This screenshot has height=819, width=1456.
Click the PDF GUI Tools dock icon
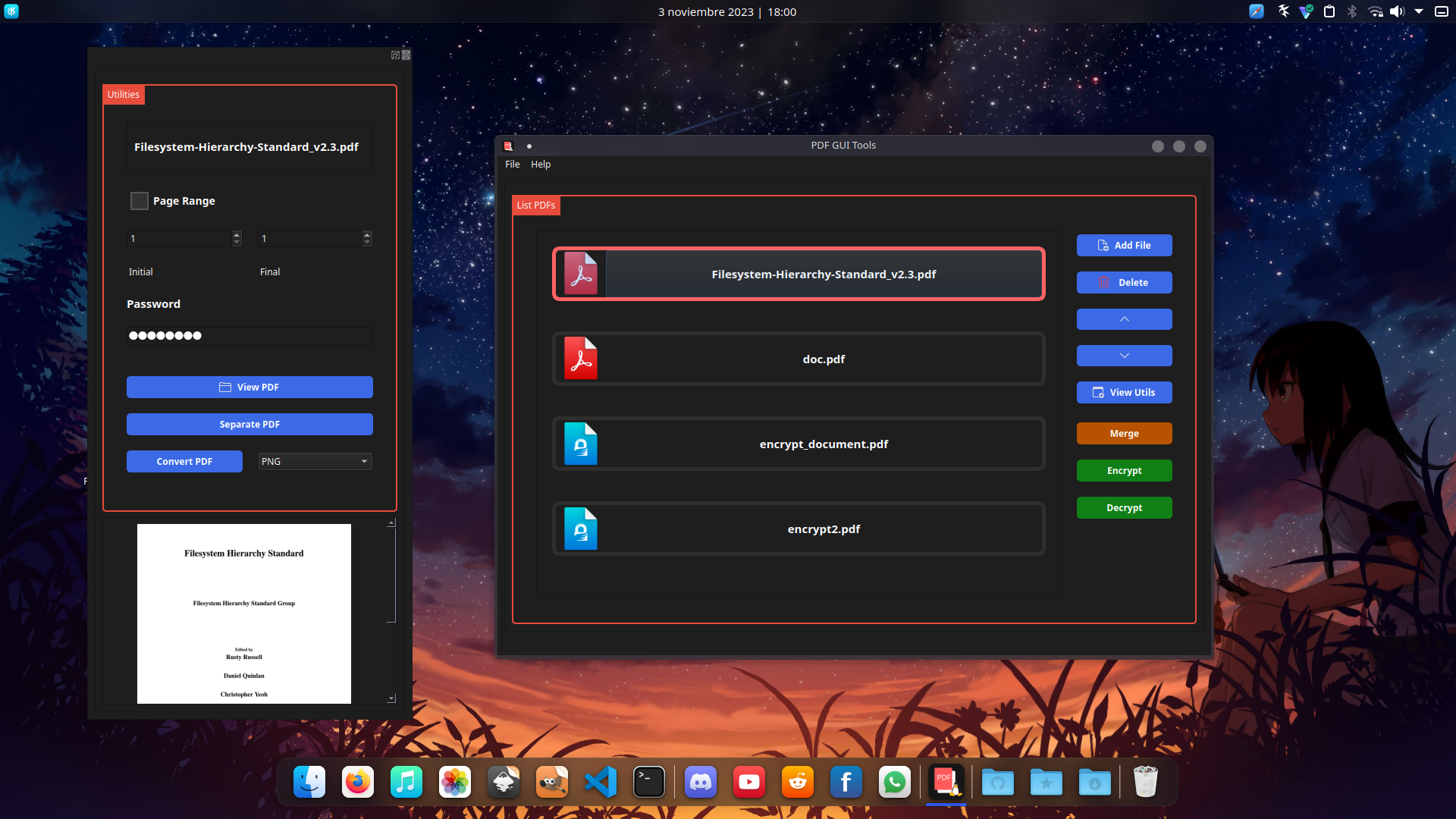coord(946,782)
